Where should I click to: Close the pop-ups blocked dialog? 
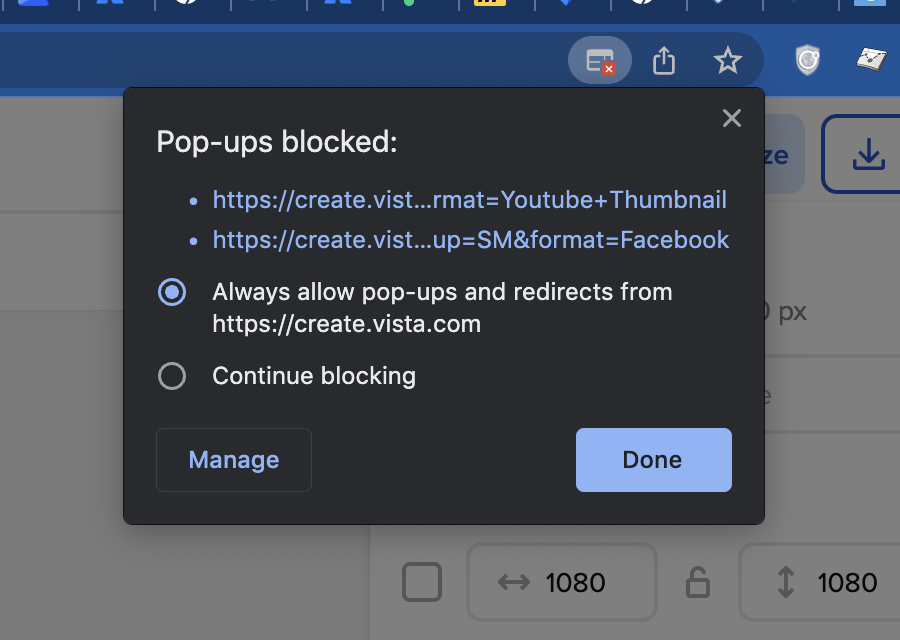click(732, 118)
